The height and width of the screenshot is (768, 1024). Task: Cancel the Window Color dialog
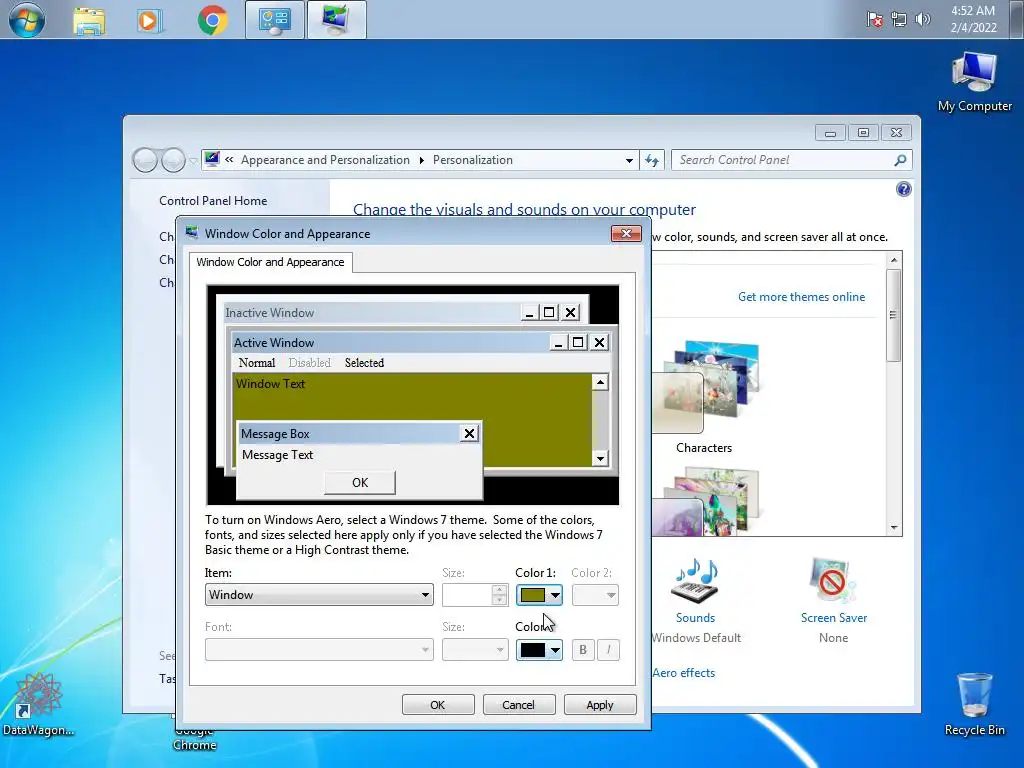[519, 705]
